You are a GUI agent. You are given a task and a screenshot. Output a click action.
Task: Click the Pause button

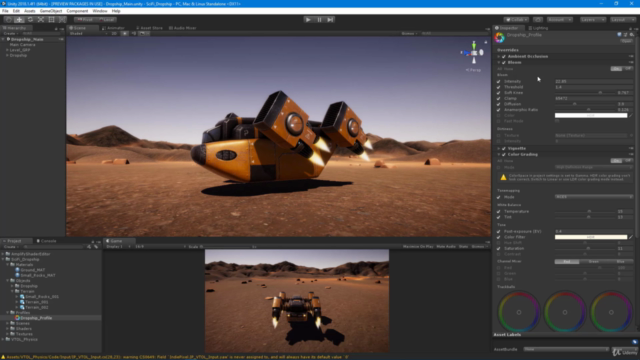point(319,20)
